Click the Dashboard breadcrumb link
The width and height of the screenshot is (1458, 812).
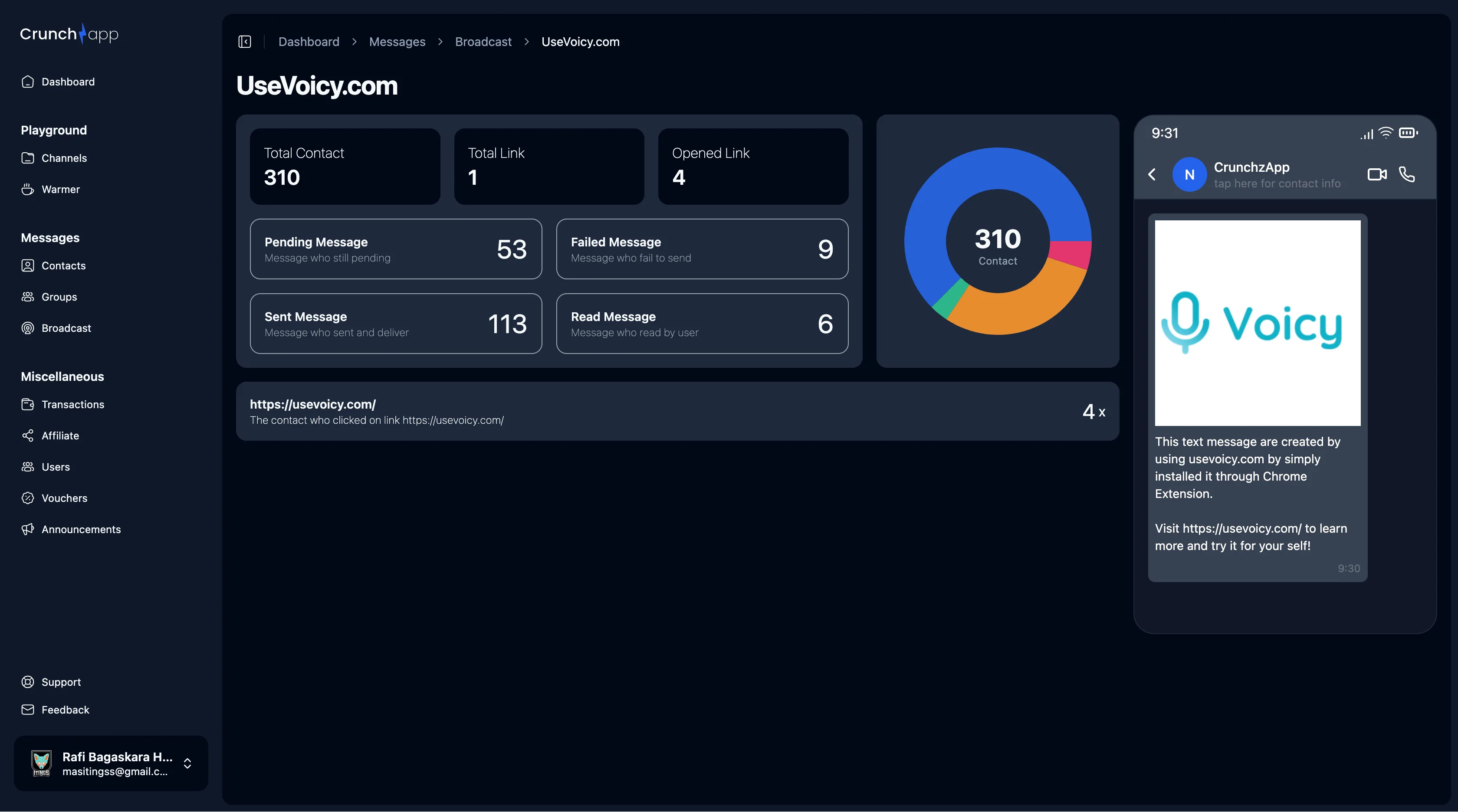[309, 42]
